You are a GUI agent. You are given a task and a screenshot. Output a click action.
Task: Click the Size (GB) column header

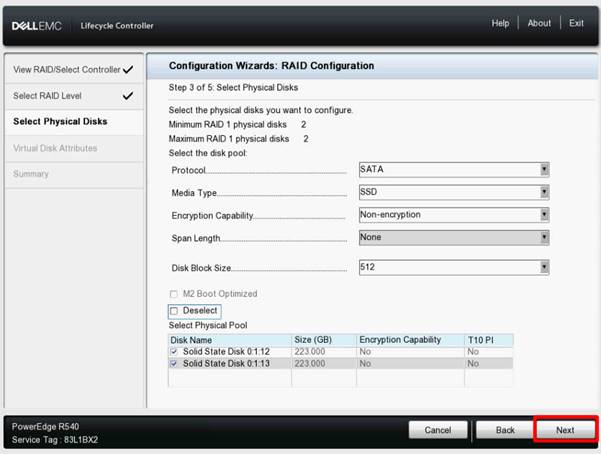tap(324, 340)
